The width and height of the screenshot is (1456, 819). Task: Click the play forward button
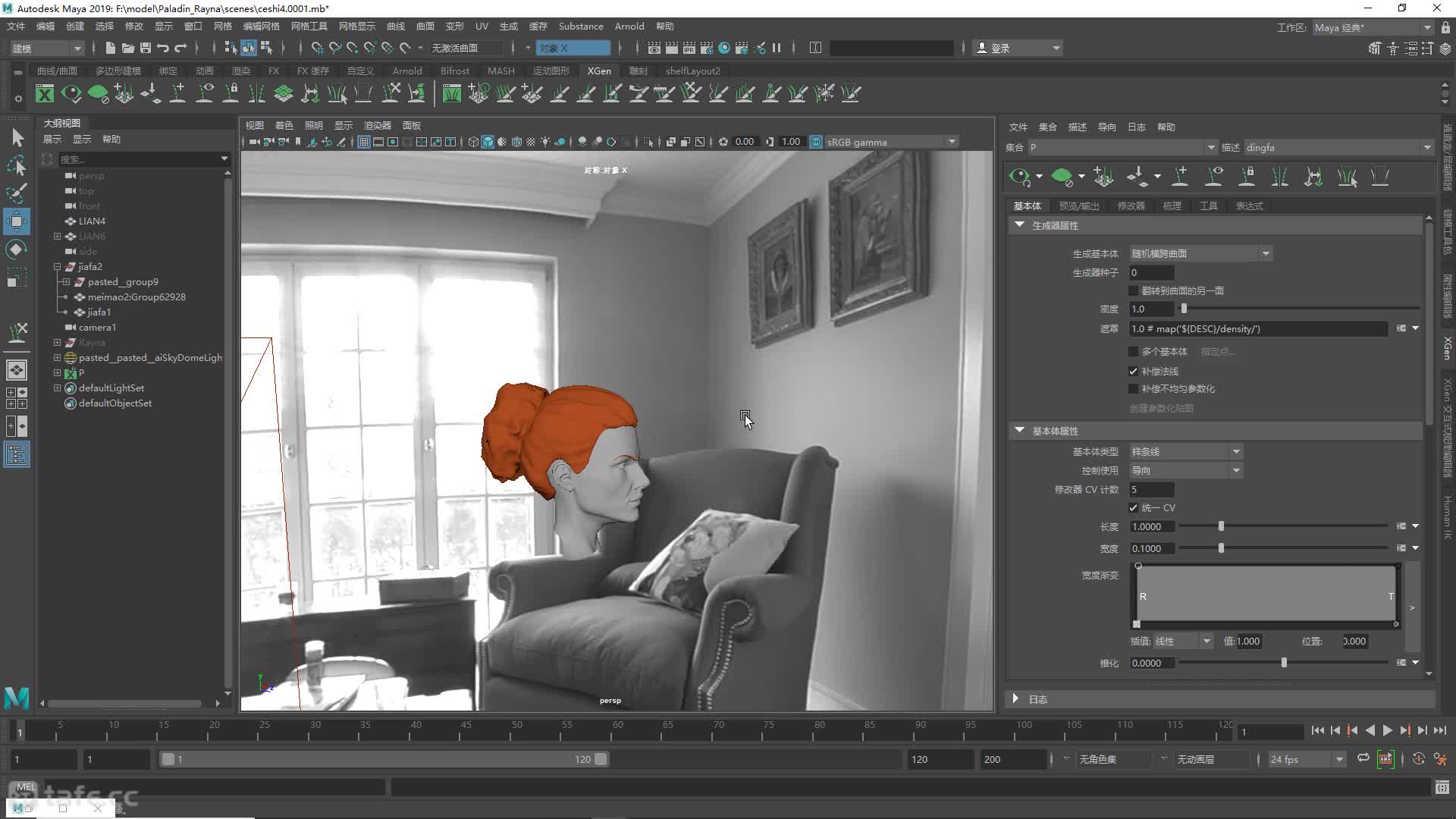pos(1388,730)
